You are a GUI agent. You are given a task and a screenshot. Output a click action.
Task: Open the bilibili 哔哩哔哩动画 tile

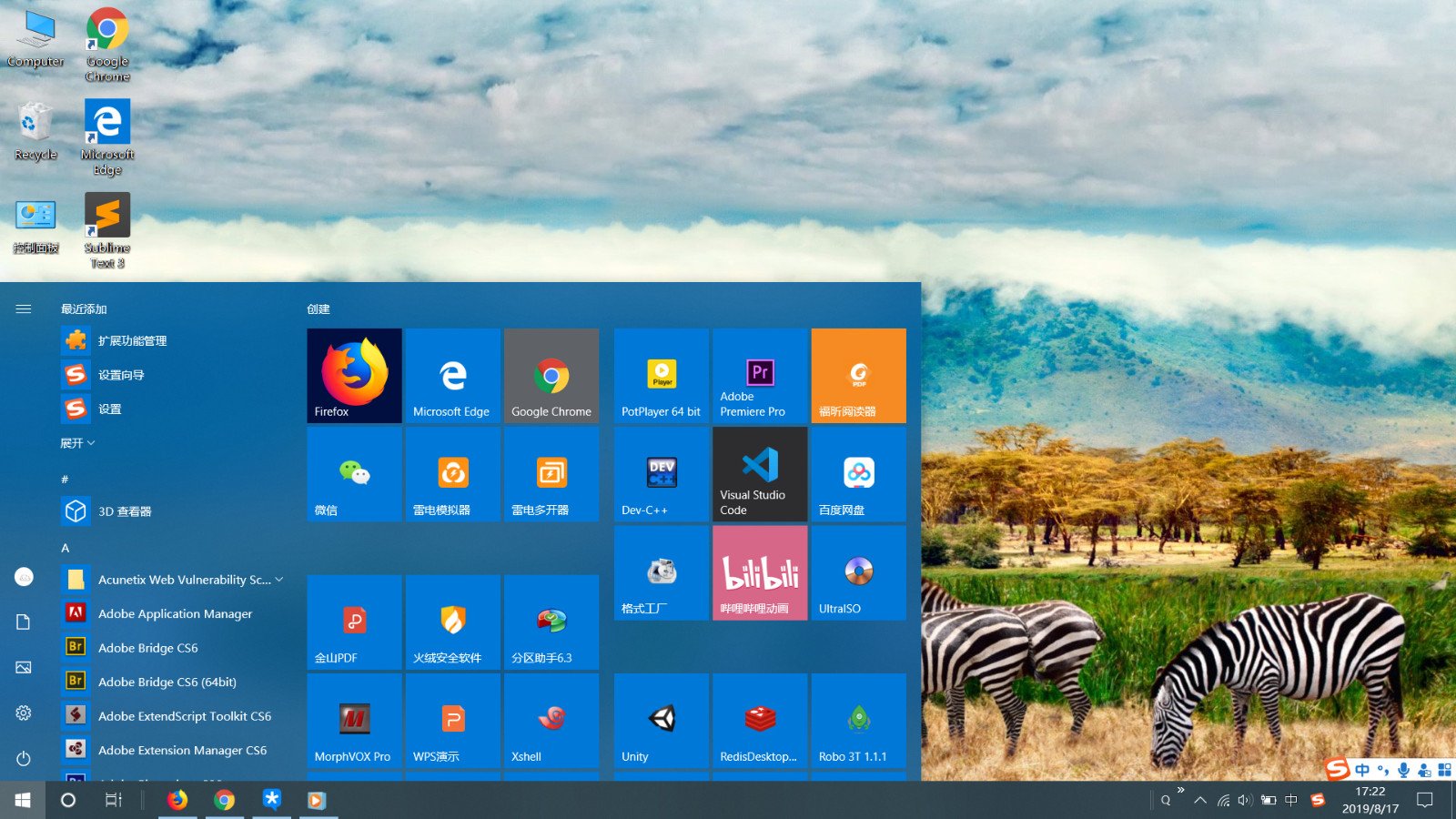759,572
